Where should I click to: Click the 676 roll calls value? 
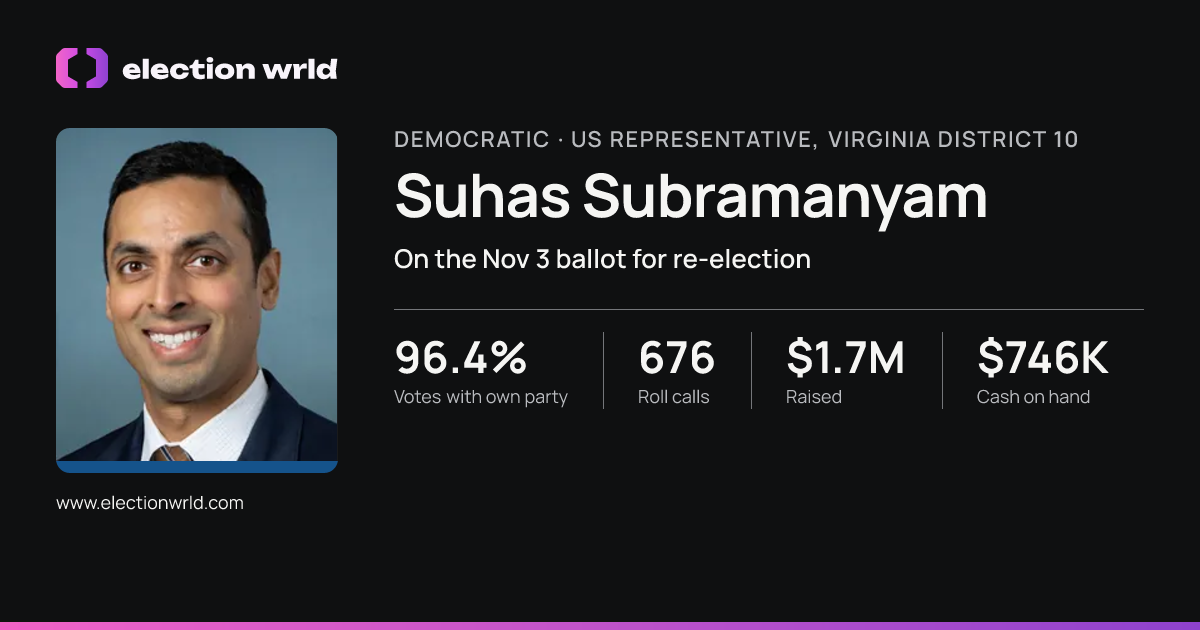677,358
